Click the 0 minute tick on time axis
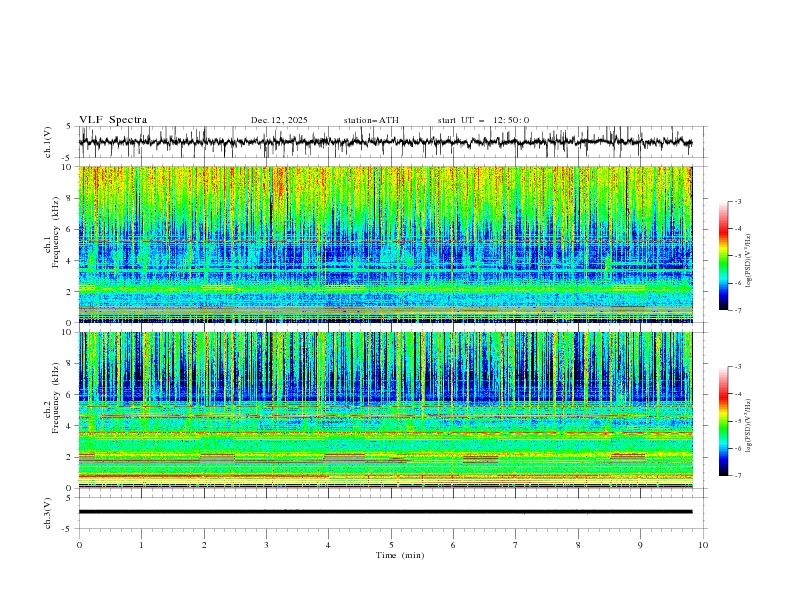792x612 pixels. point(79,544)
